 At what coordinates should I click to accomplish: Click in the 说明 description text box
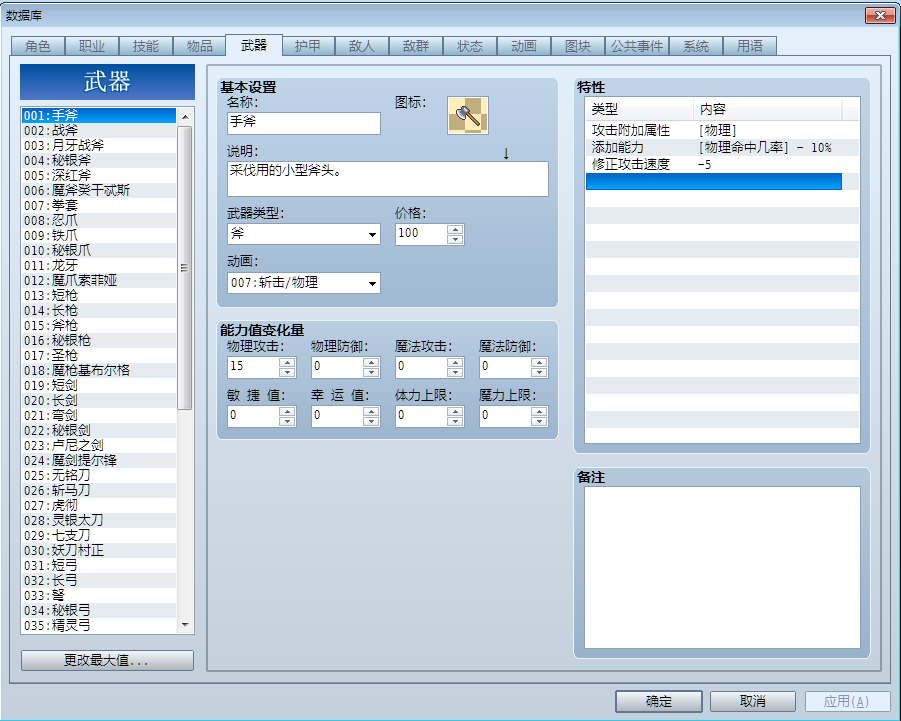pyautogui.click(x=388, y=179)
